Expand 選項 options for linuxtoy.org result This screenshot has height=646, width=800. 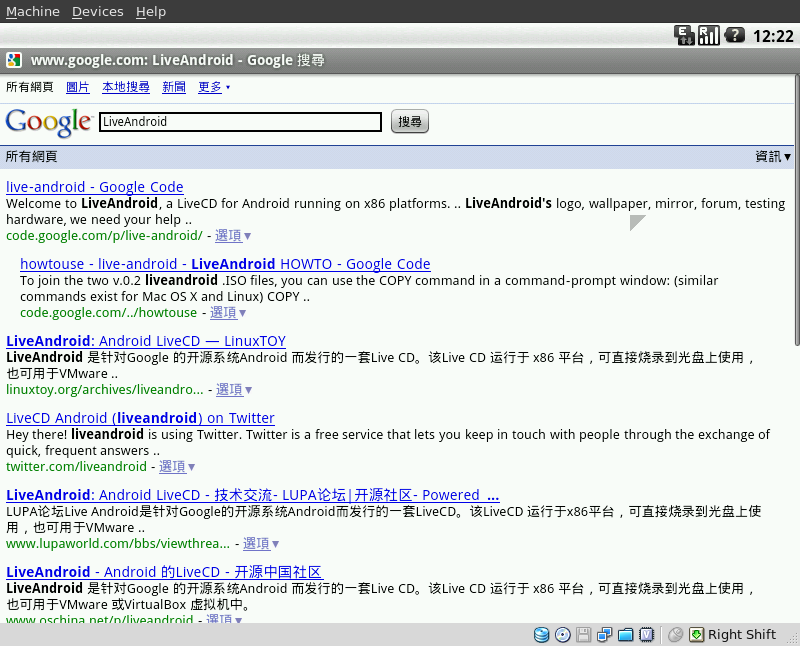(x=234, y=389)
